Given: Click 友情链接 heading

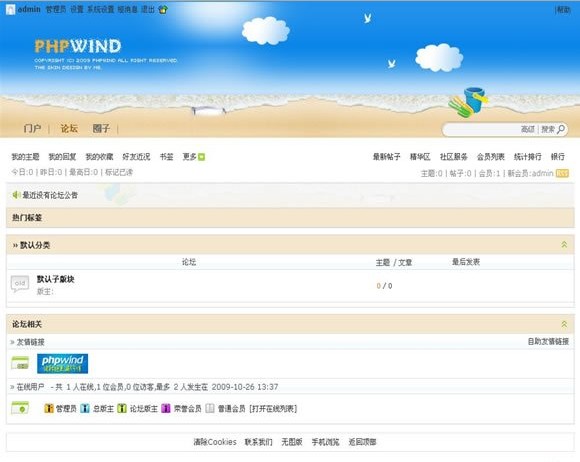Looking at the screenshot, I should coord(30,342).
